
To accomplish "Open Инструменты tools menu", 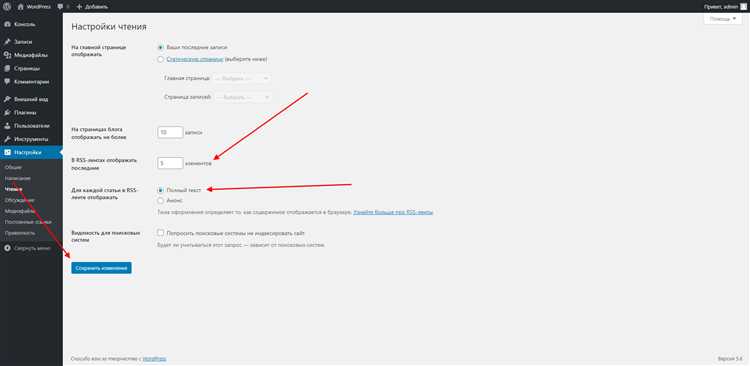I will [x=31, y=139].
